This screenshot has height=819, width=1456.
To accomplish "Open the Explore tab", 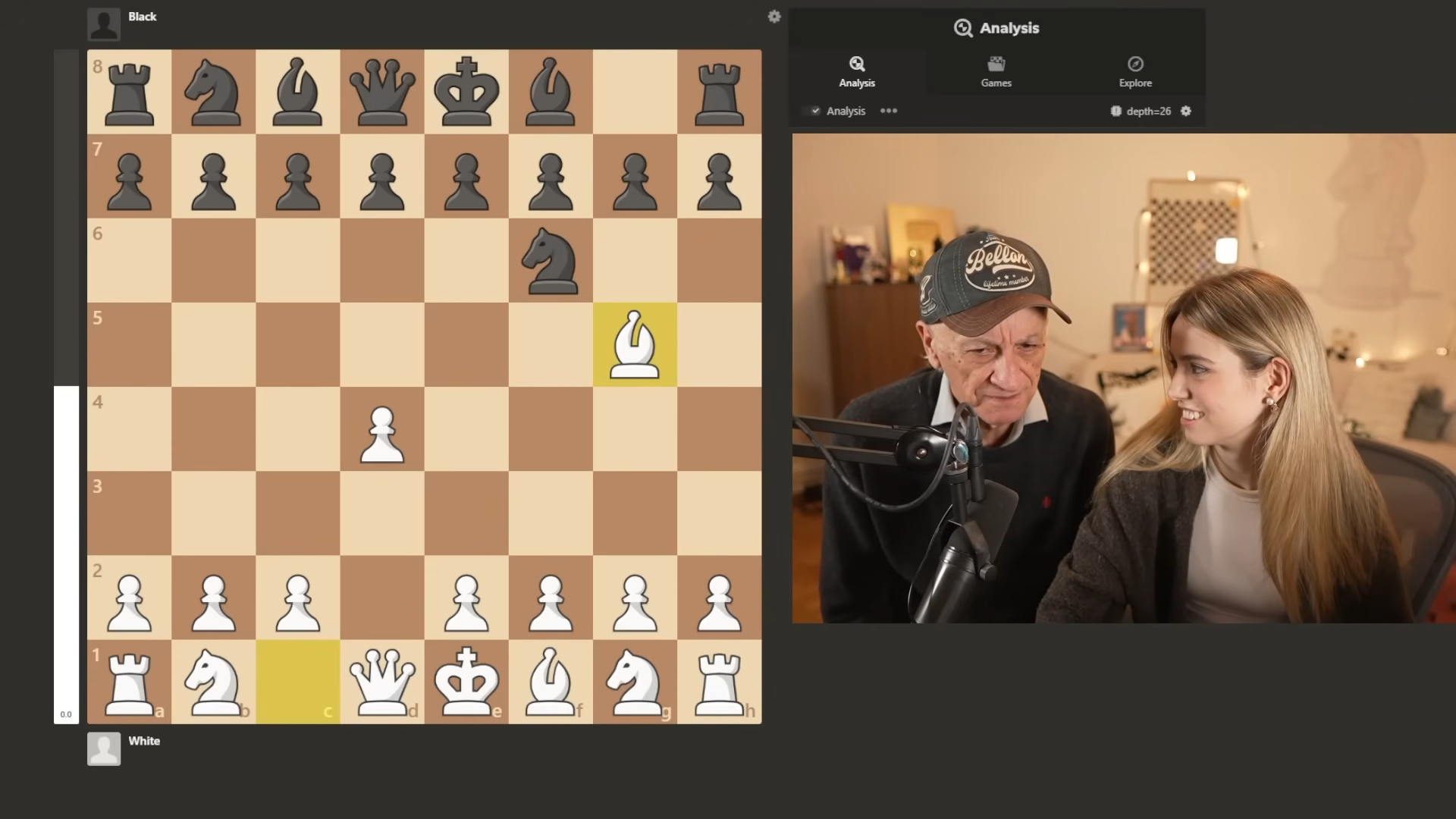I will [1134, 72].
